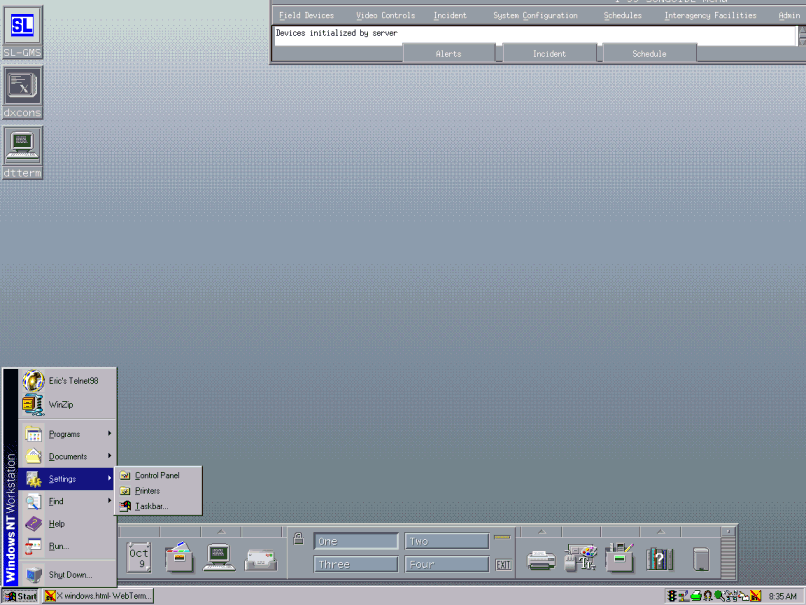Click the printer icon in the panel

541,559
